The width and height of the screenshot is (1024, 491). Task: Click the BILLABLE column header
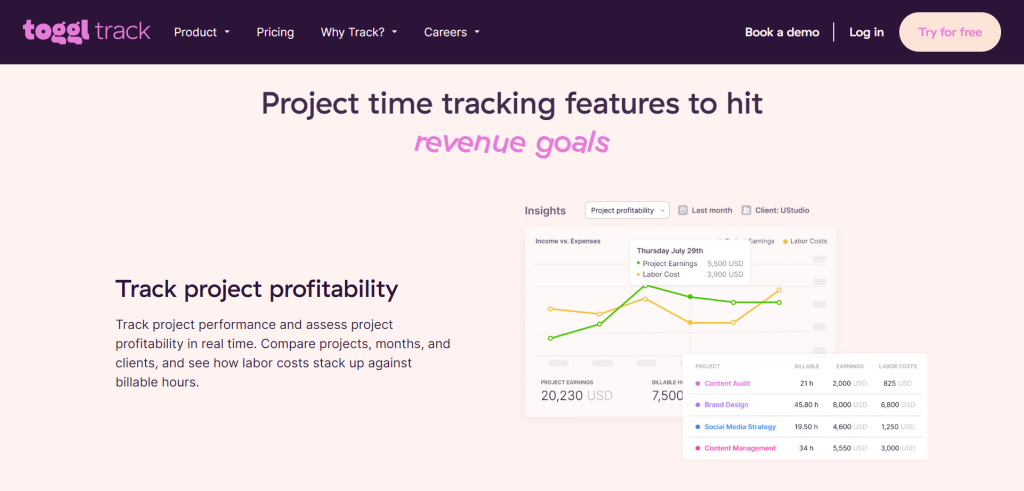[807, 366]
